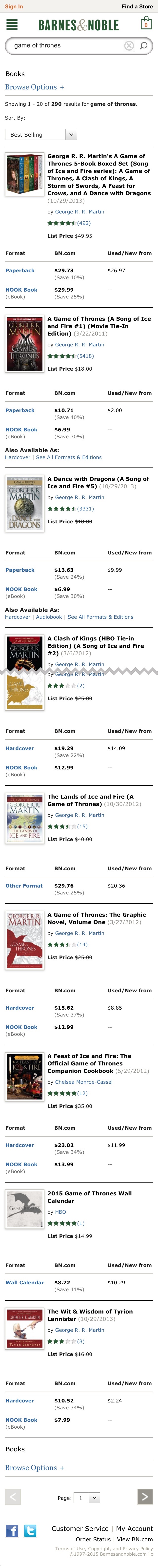
Task: Open the hamburger navigation menu
Action: click(x=12, y=25)
